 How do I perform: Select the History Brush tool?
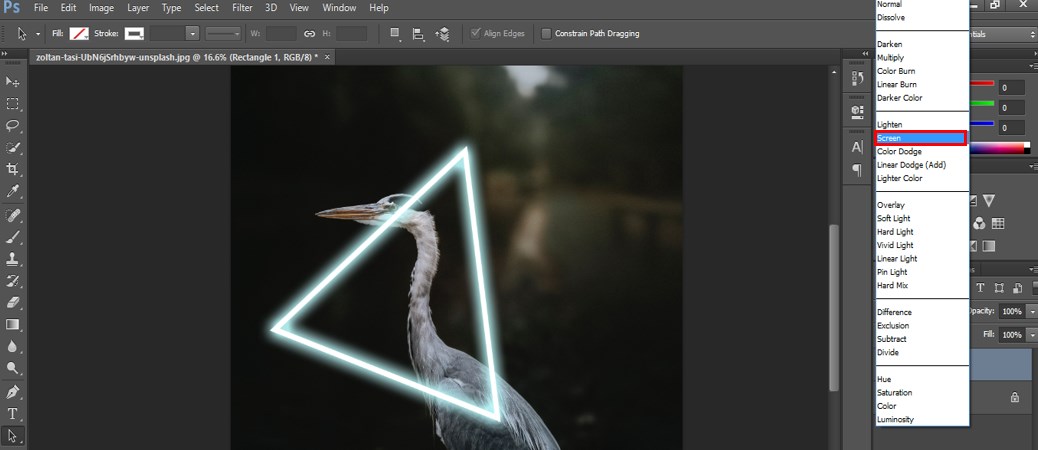12,281
